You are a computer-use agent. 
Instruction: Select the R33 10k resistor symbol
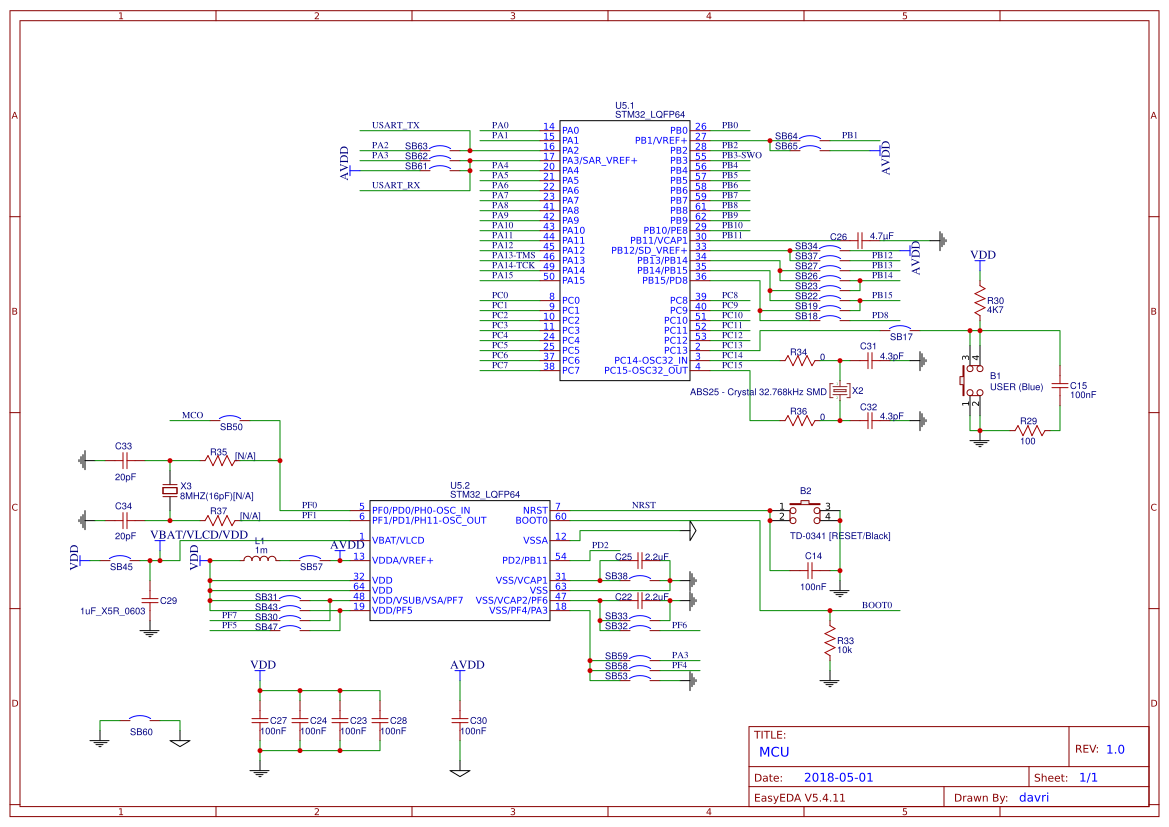click(x=829, y=643)
